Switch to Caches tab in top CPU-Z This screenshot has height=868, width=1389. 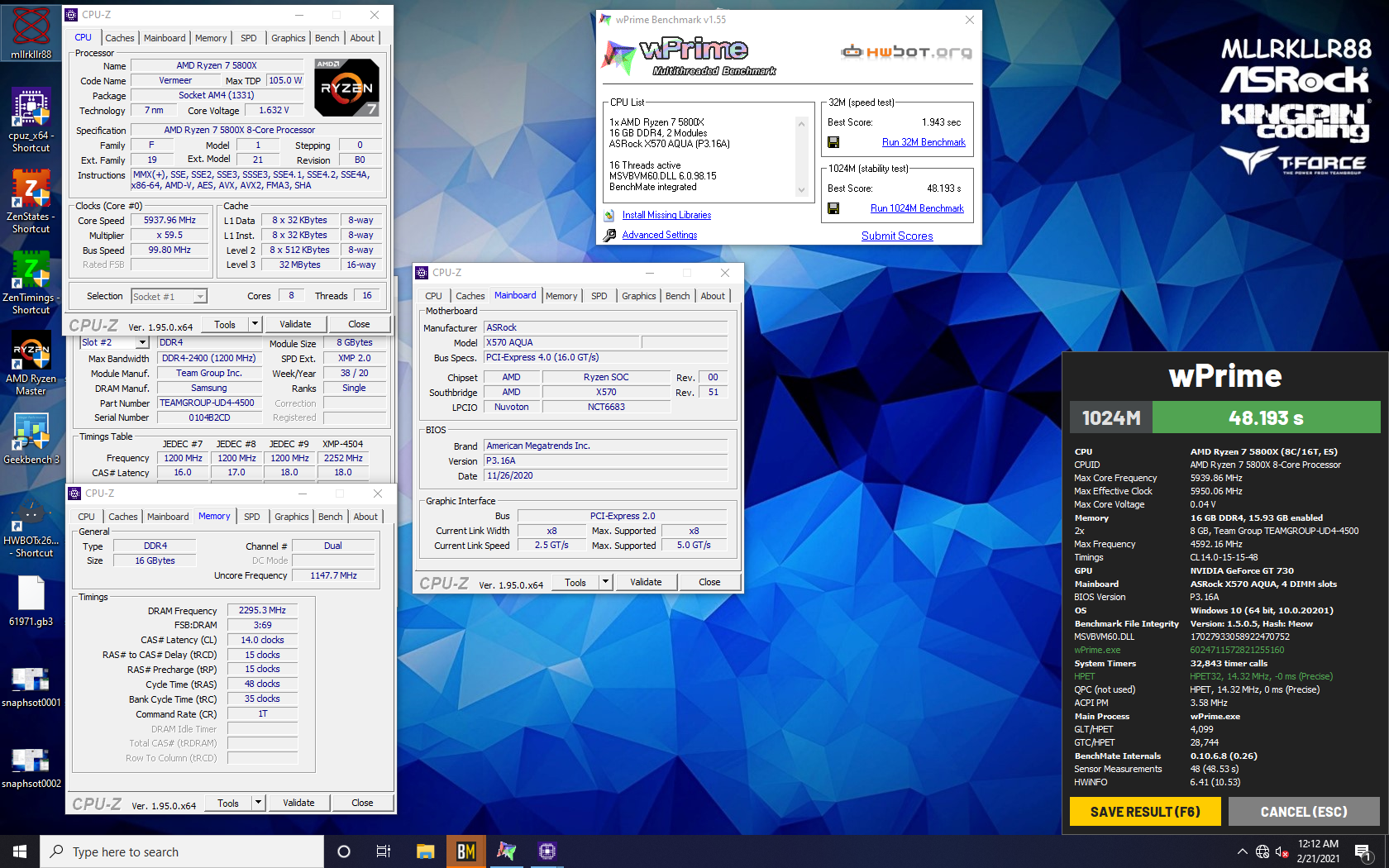coord(120,38)
